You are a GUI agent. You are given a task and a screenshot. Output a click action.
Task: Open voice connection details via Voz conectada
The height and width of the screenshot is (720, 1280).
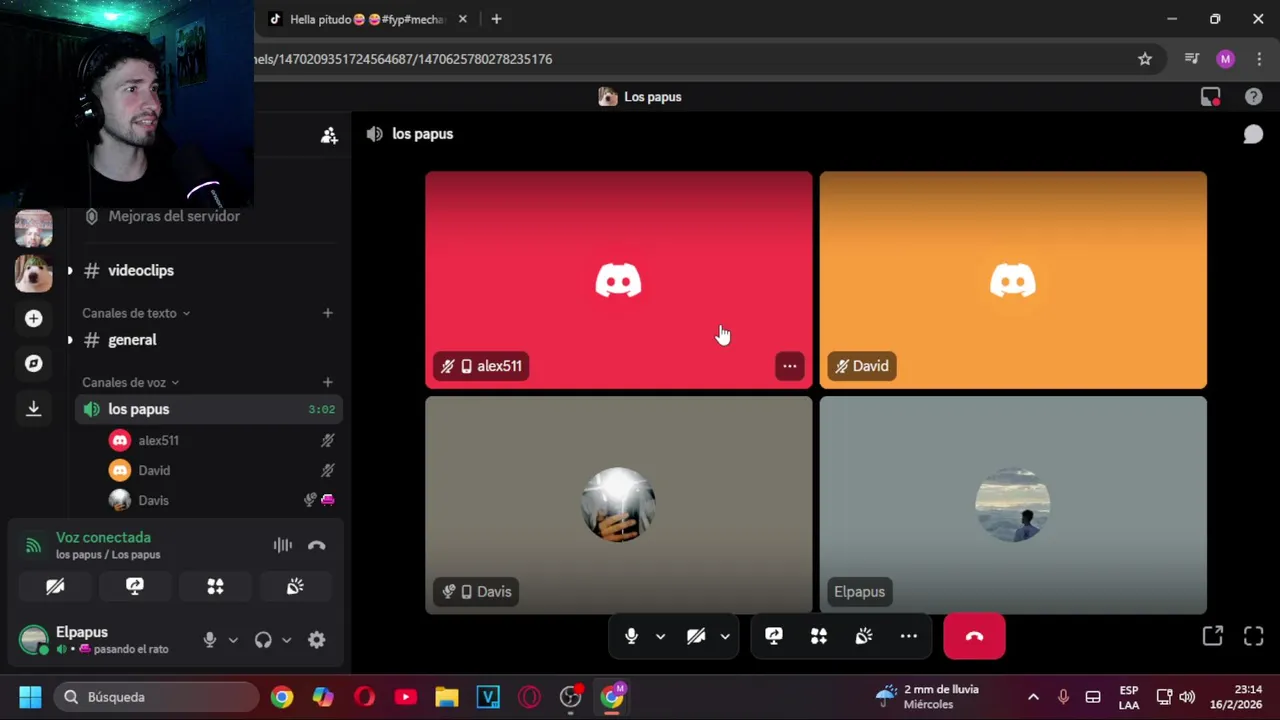[x=103, y=538]
